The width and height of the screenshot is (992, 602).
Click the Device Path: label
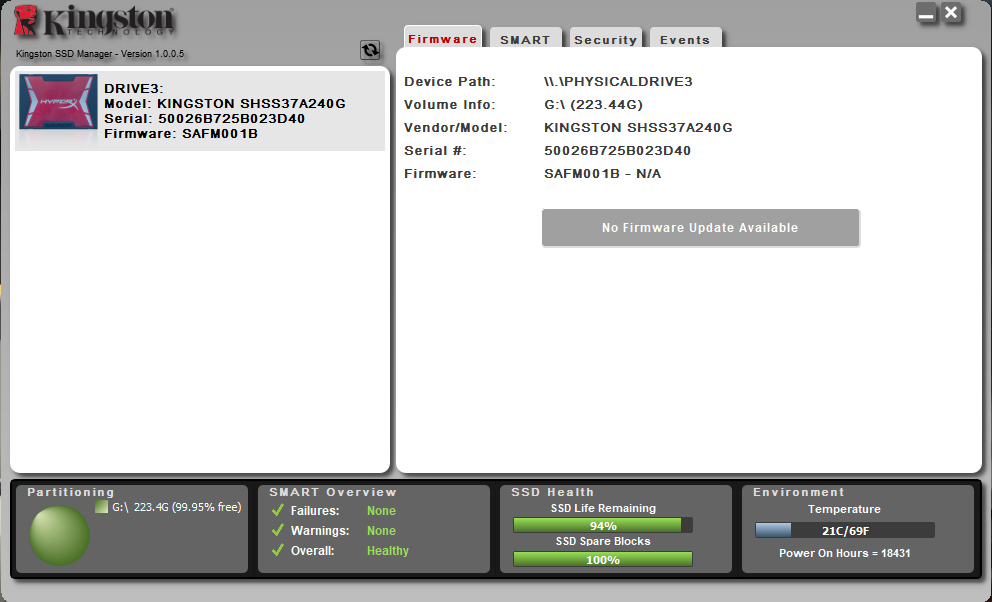point(450,82)
